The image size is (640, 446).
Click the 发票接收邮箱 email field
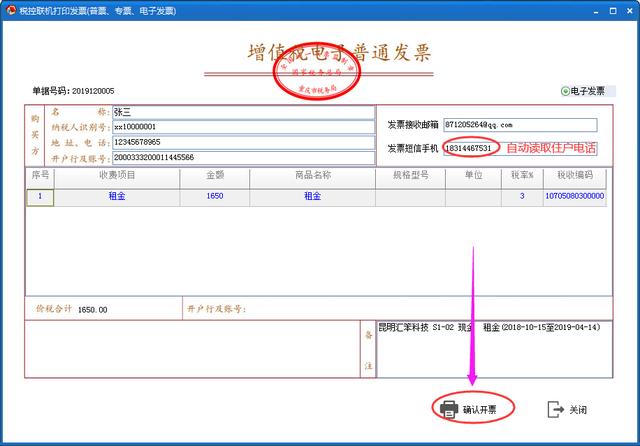(x=519, y=125)
